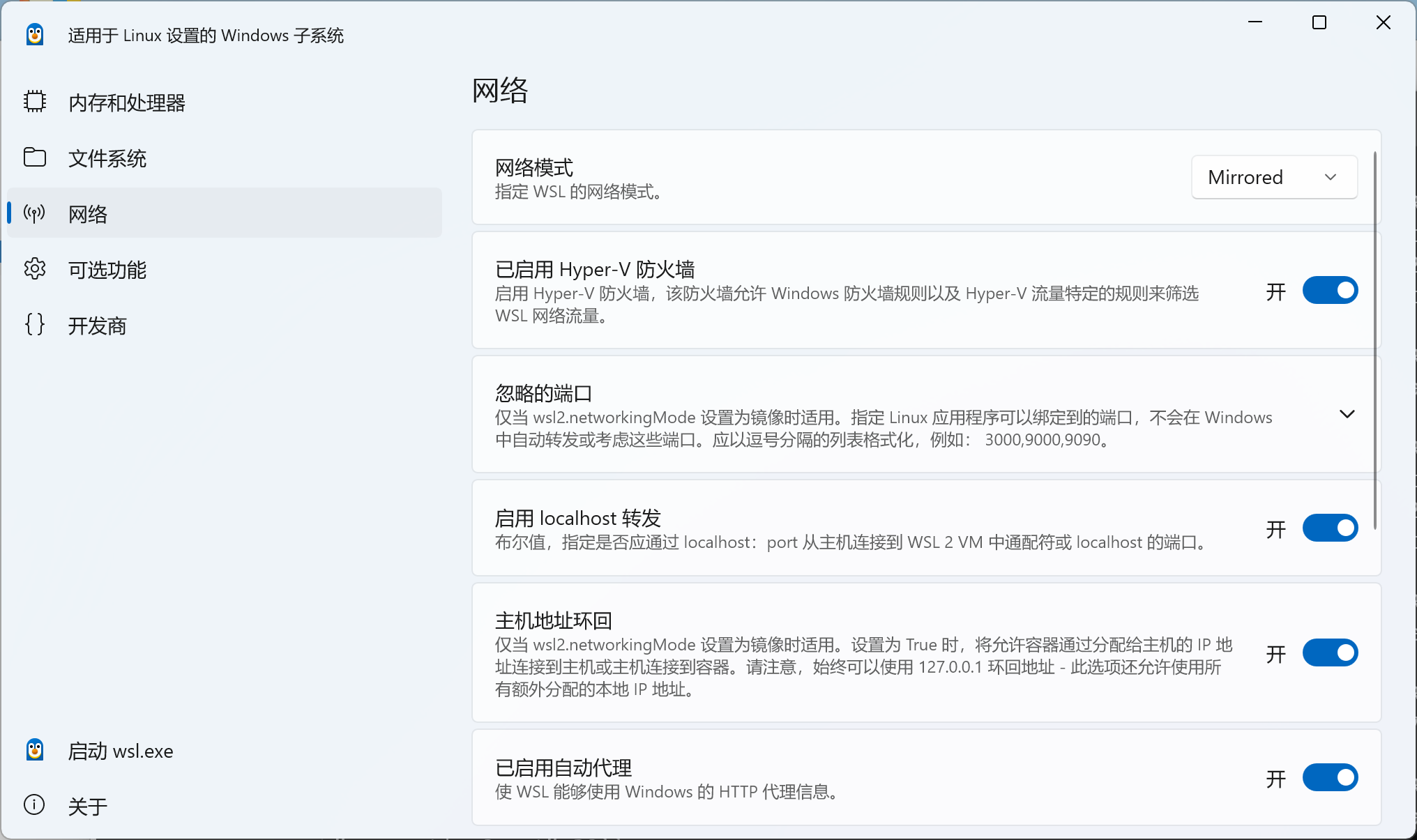Screen dimensions: 1417x840
Task: Click the info circle icon for 关于
Action: 34,806
